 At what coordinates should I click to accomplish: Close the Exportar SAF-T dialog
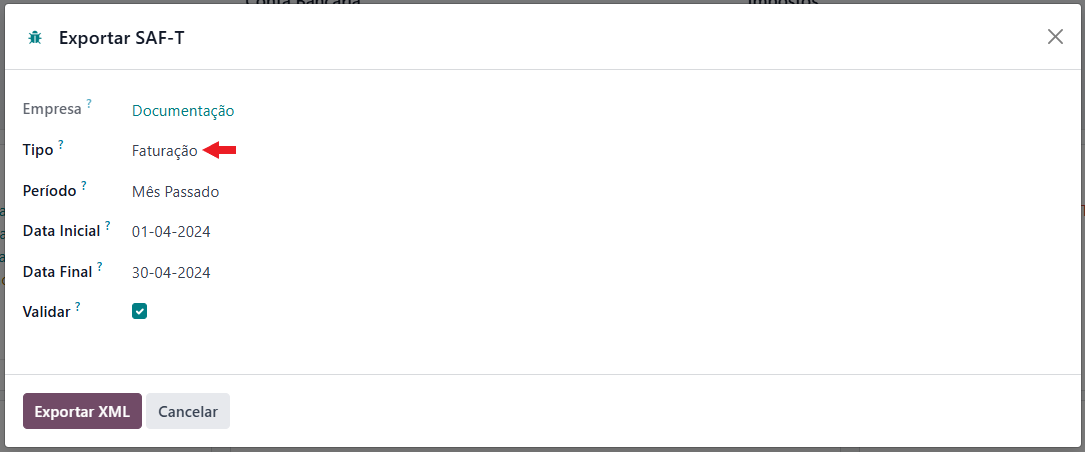[1055, 37]
